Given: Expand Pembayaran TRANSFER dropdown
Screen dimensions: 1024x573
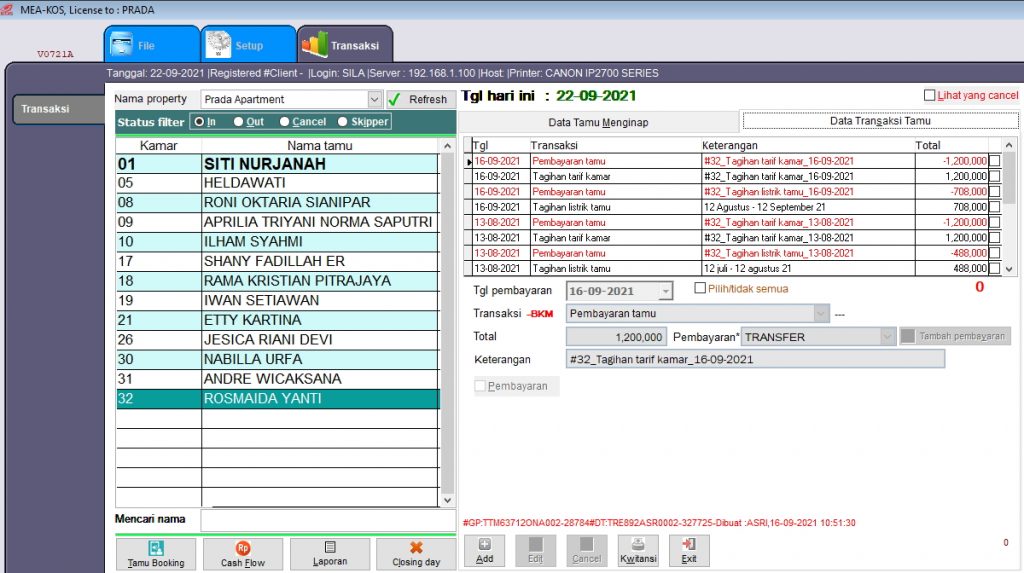Looking at the screenshot, I should click(886, 336).
